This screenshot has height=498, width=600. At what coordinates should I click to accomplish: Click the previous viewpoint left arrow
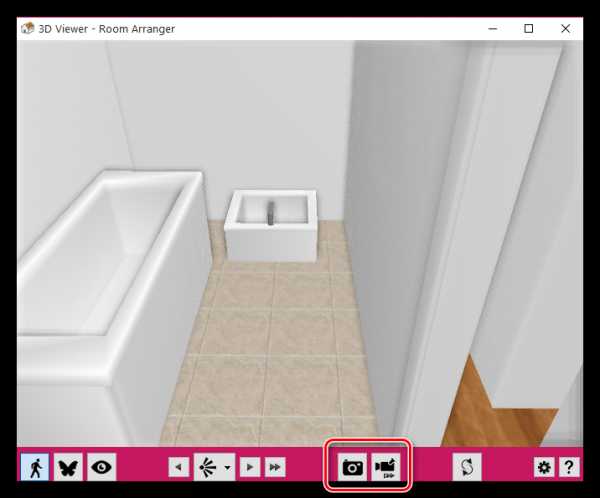tap(178, 467)
